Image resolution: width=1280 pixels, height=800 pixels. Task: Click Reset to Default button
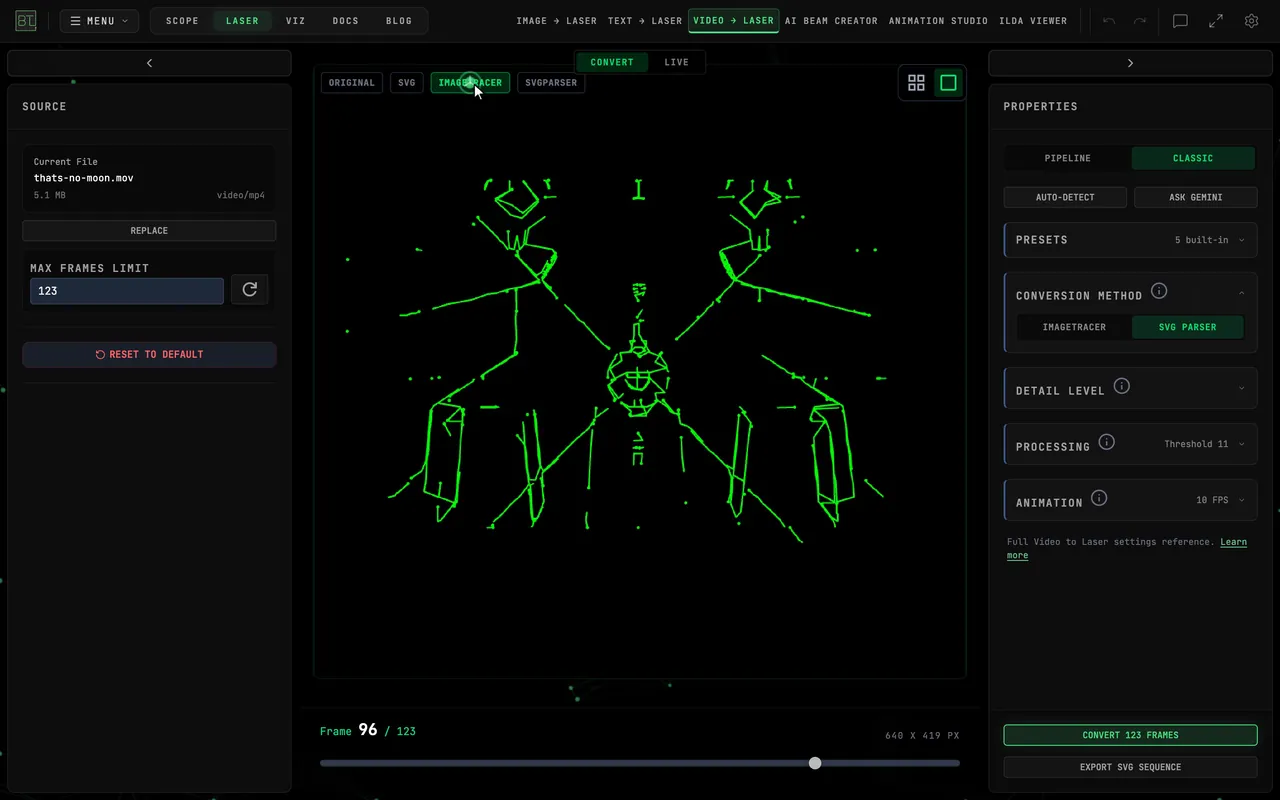(x=149, y=355)
